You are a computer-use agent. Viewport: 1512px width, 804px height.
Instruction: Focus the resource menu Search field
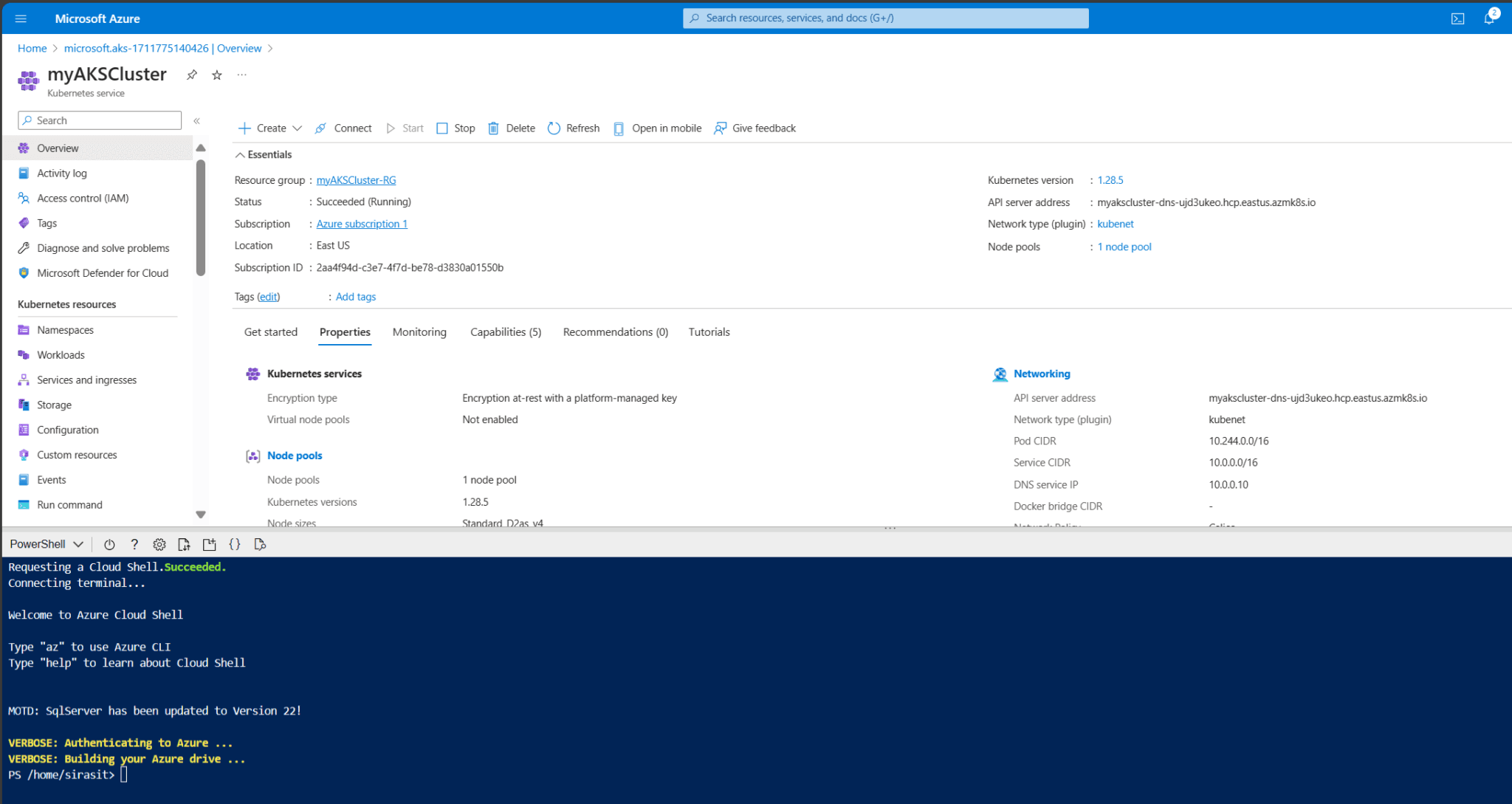click(x=100, y=120)
